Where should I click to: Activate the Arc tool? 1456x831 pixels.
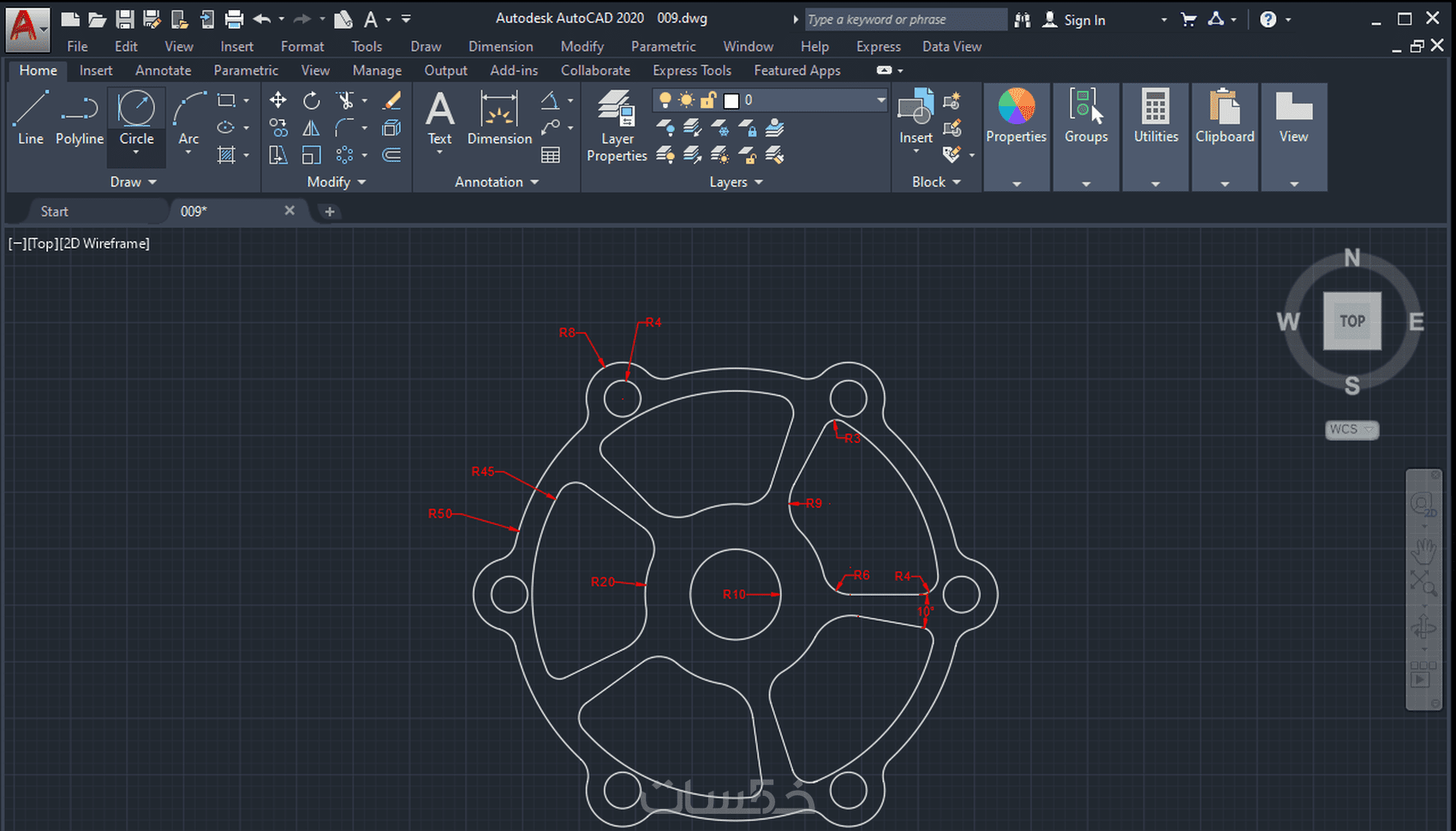point(188,120)
